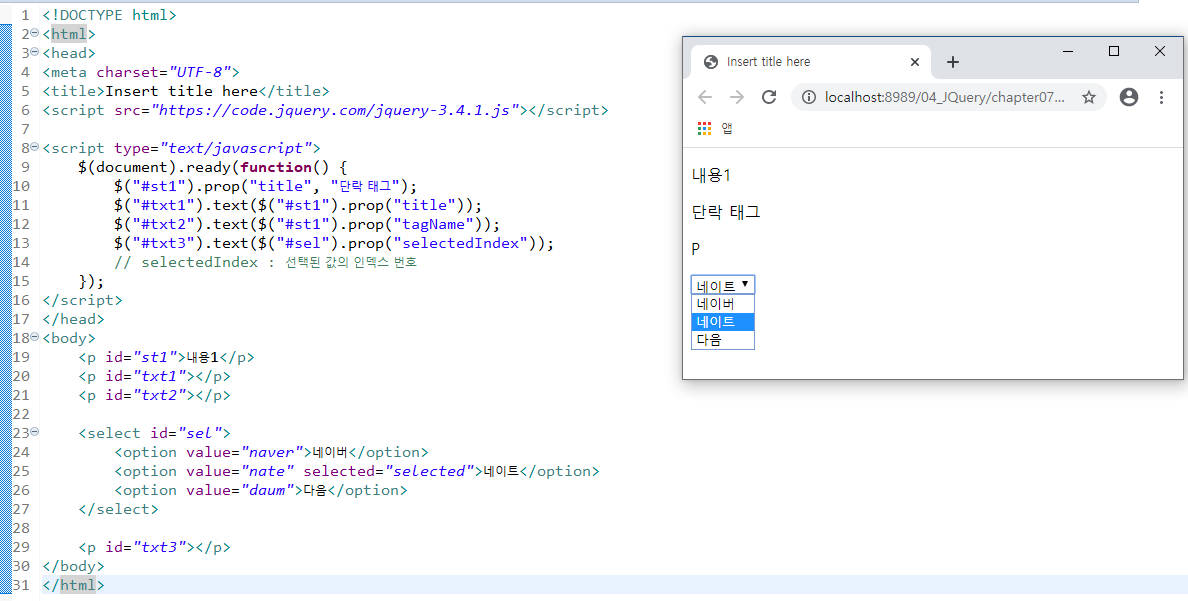Image resolution: width=1188 pixels, height=601 pixels.
Task: Close the 'Insert title here' tab
Action: pos(914,62)
